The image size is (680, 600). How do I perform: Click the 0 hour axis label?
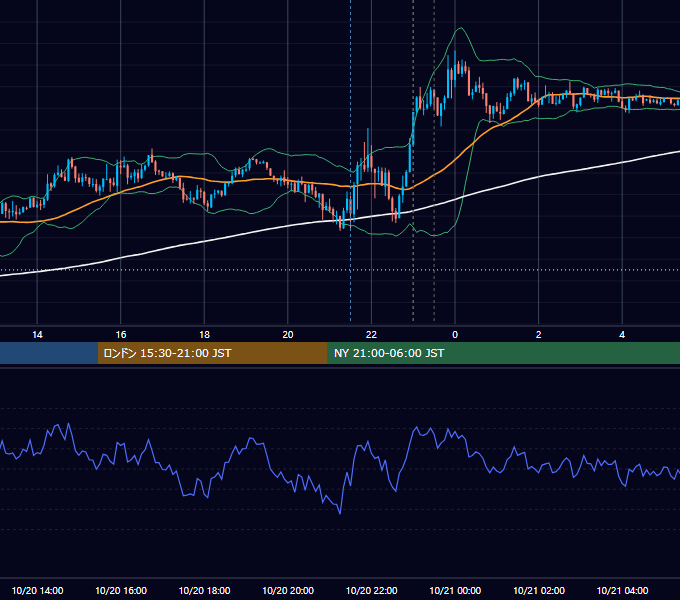(455, 335)
